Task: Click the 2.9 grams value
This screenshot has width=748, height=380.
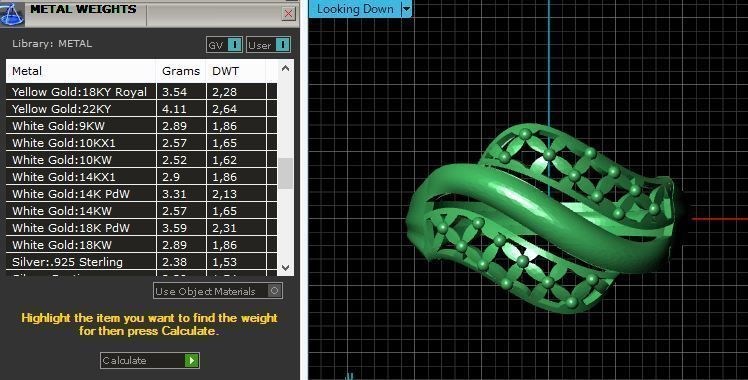Action: (171, 177)
